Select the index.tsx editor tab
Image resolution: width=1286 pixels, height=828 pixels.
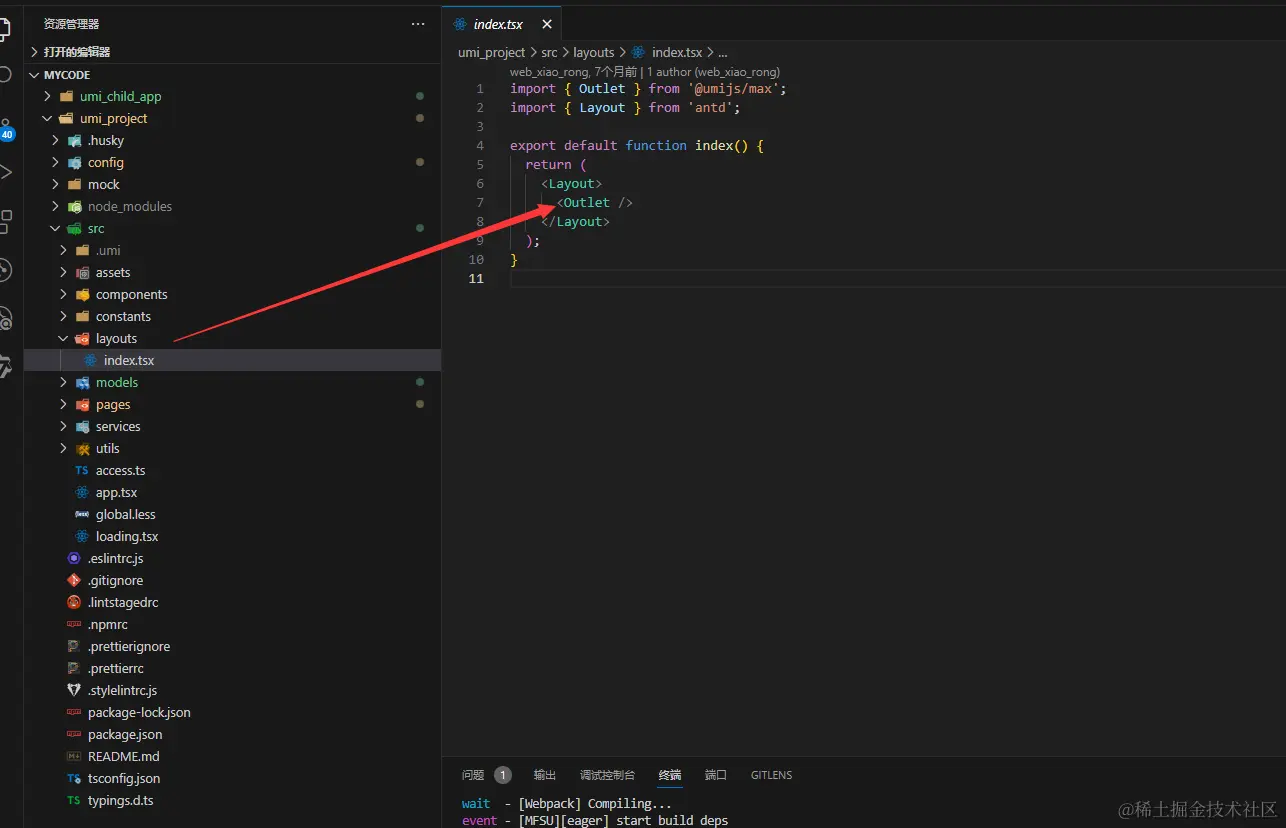point(501,24)
